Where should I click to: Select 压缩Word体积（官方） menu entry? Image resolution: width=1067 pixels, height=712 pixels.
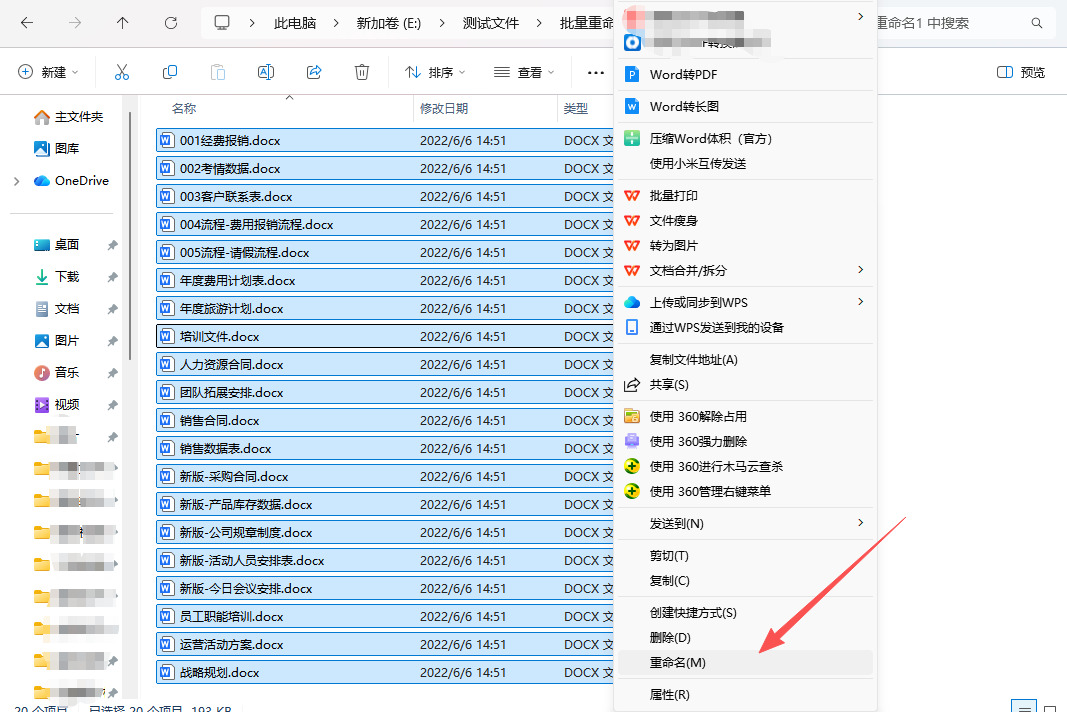pos(745,139)
